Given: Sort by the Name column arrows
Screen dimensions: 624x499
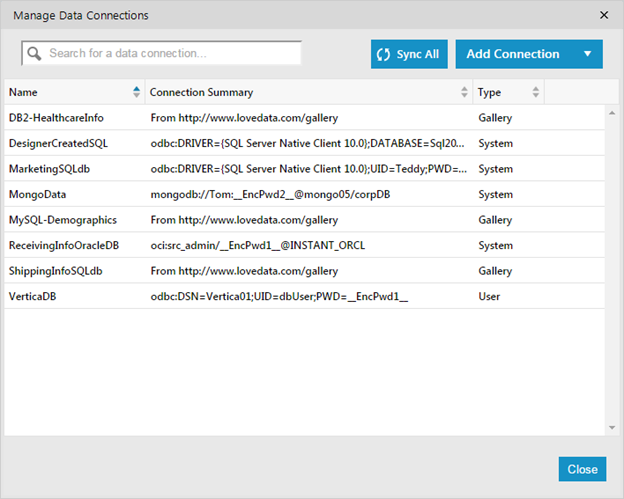Looking at the screenshot, I should 136,93.
